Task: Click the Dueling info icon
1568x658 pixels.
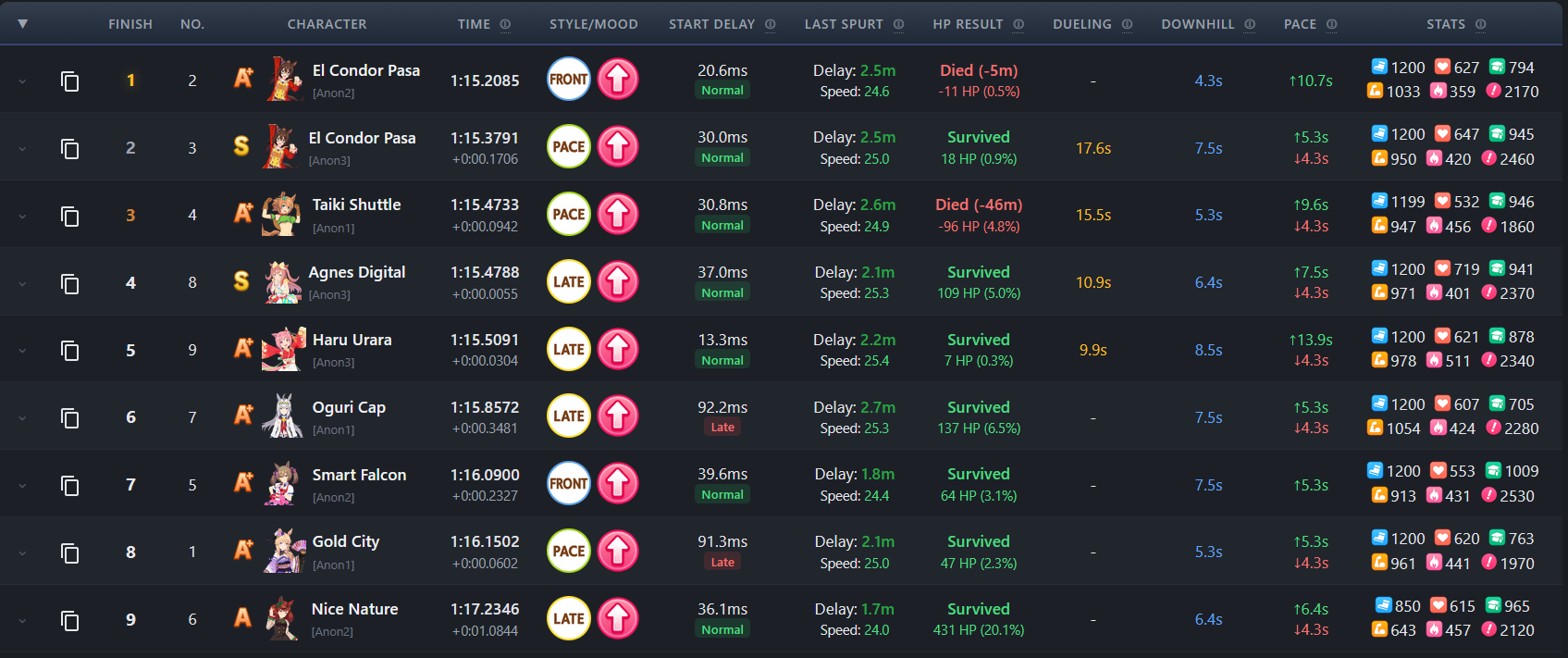Action: click(x=1127, y=24)
